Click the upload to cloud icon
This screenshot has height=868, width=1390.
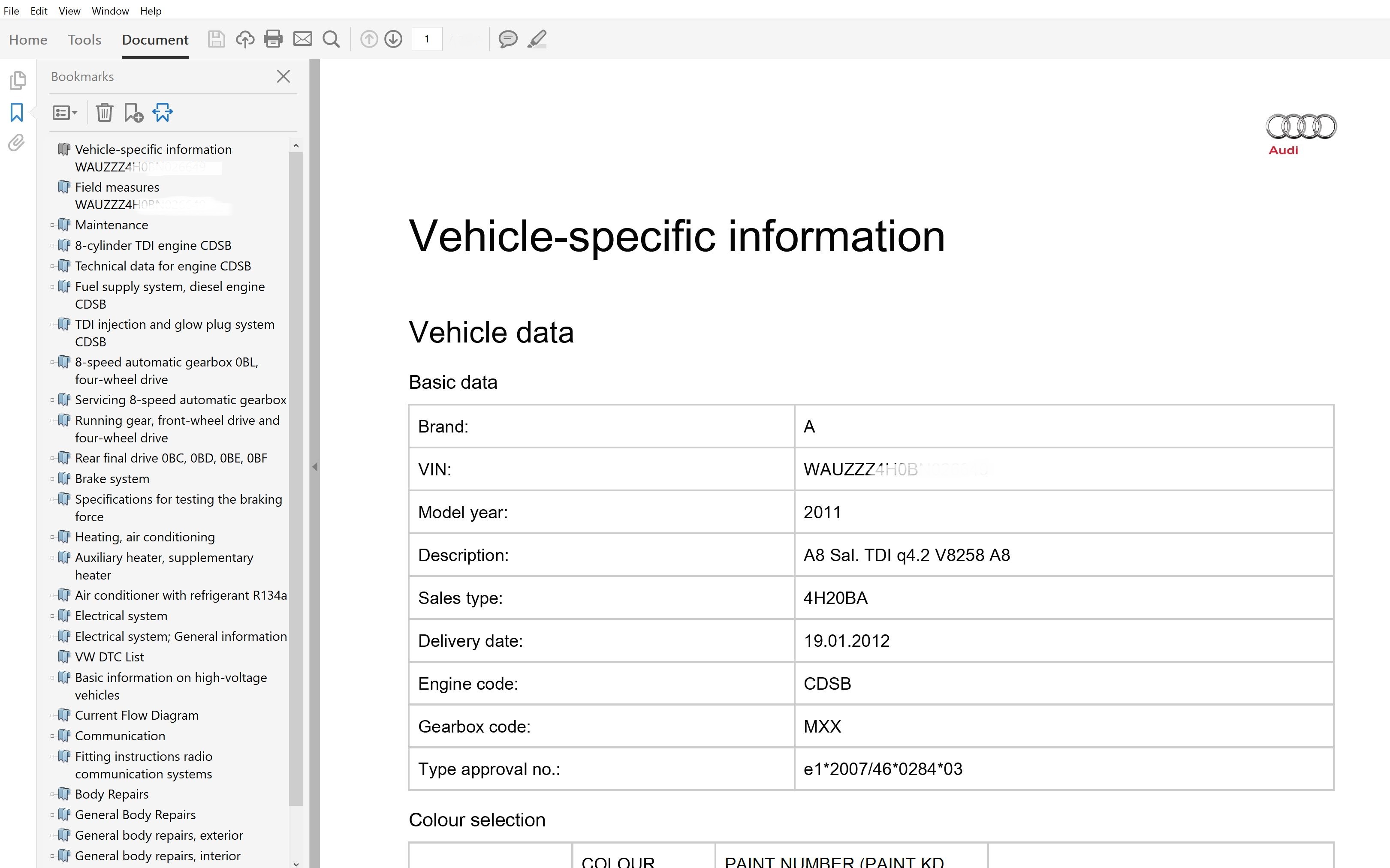click(245, 39)
